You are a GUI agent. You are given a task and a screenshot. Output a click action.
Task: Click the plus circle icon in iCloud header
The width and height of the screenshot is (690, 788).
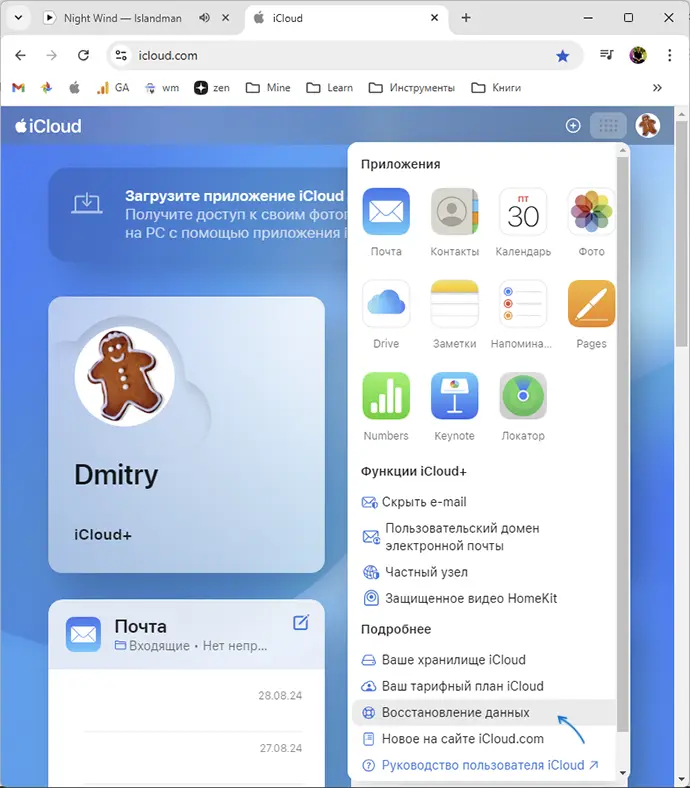[573, 126]
